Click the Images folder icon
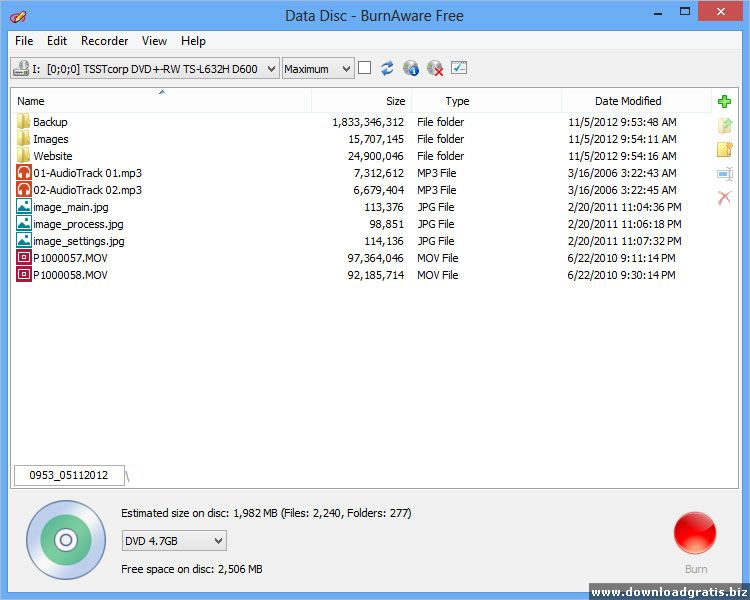This screenshot has width=750, height=600. pyautogui.click(x=23, y=139)
